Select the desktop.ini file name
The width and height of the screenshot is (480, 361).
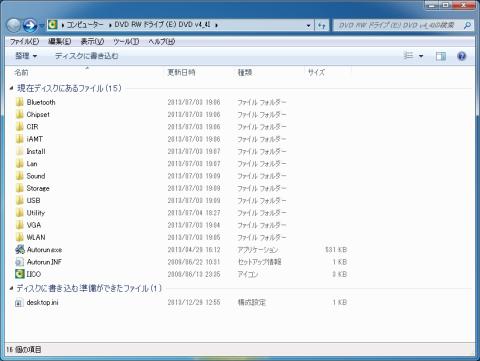(43, 302)
